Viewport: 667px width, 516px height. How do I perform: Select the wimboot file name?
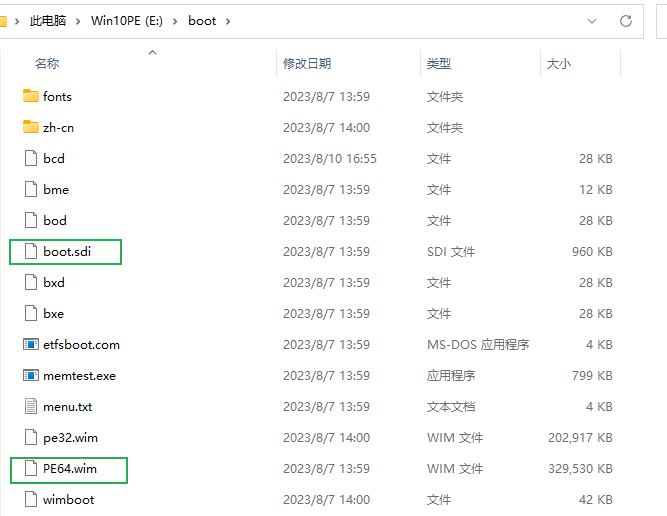pyautogui.click(x=68, y=500)
